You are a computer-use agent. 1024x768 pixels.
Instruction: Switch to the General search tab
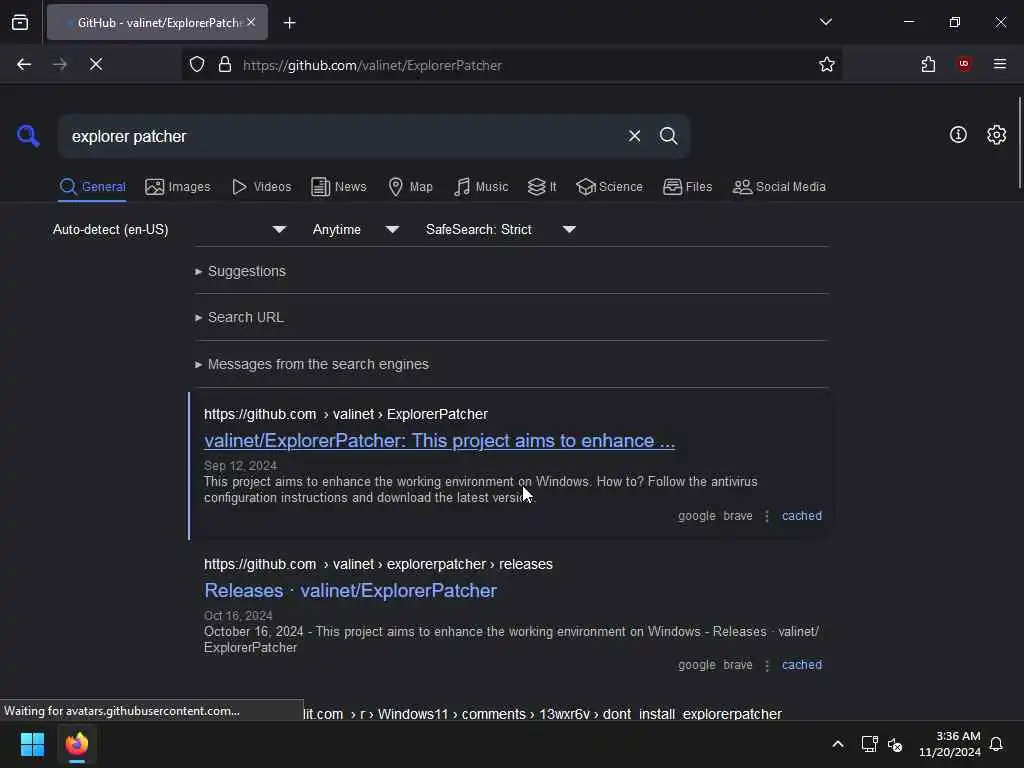coord(92,187)
